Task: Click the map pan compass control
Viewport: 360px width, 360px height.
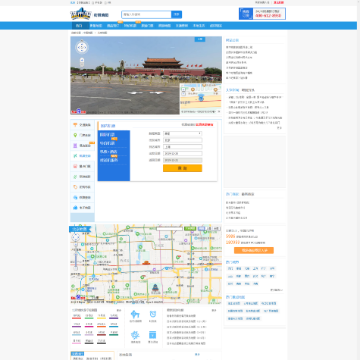Action: point(76,237)
